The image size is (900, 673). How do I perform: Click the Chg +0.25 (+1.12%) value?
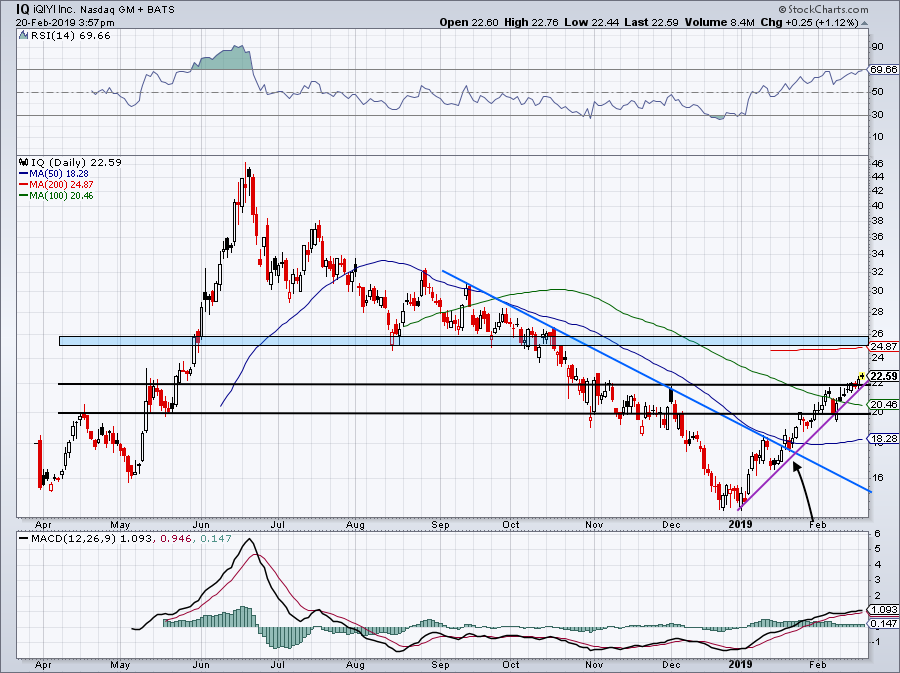pos(809,22)
